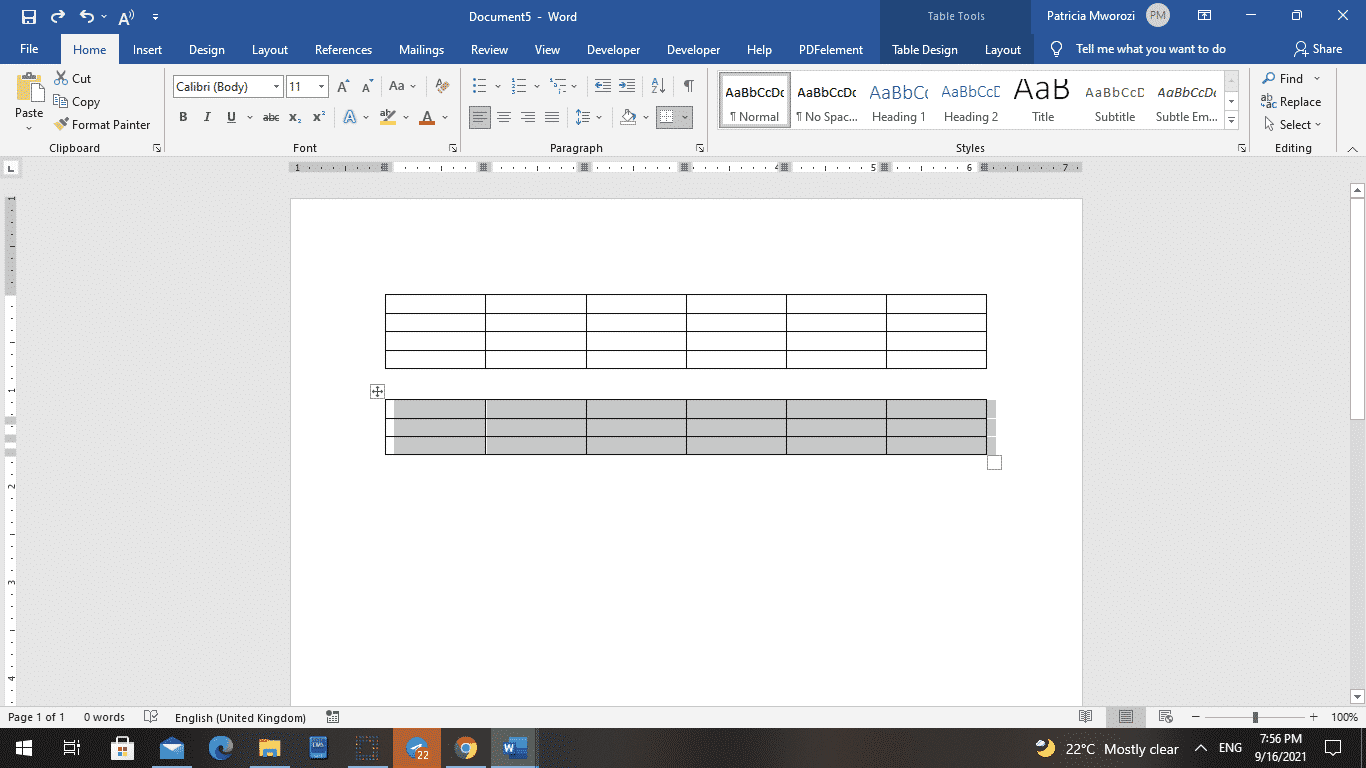Toggle italic formatting
The width and height of the screenshot is (1366, 768).
pyautogui.click(x=206, y=117)
